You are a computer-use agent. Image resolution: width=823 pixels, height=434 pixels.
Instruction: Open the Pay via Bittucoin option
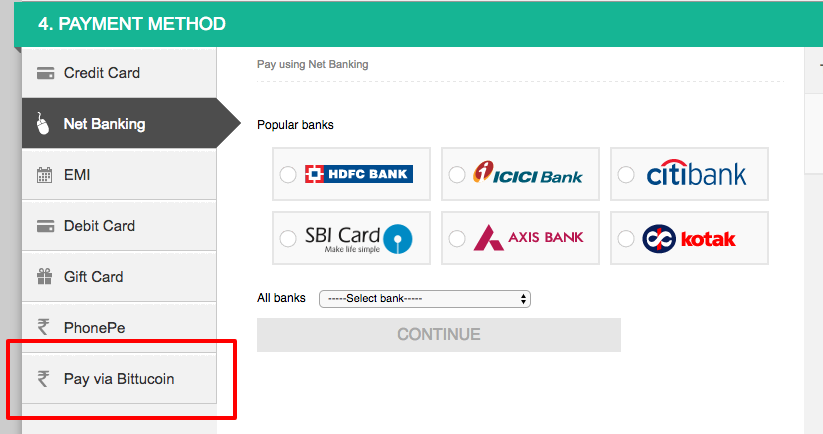point(119,378)
